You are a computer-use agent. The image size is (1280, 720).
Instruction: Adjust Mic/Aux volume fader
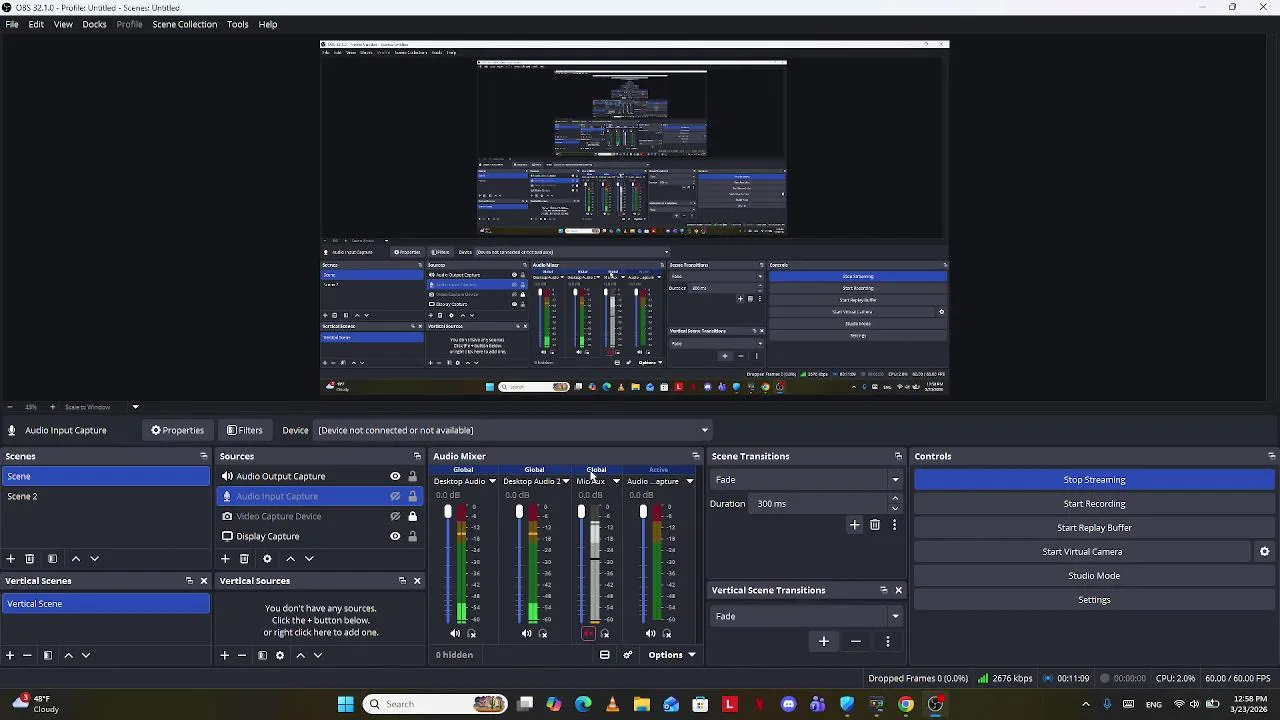(581, 512)
